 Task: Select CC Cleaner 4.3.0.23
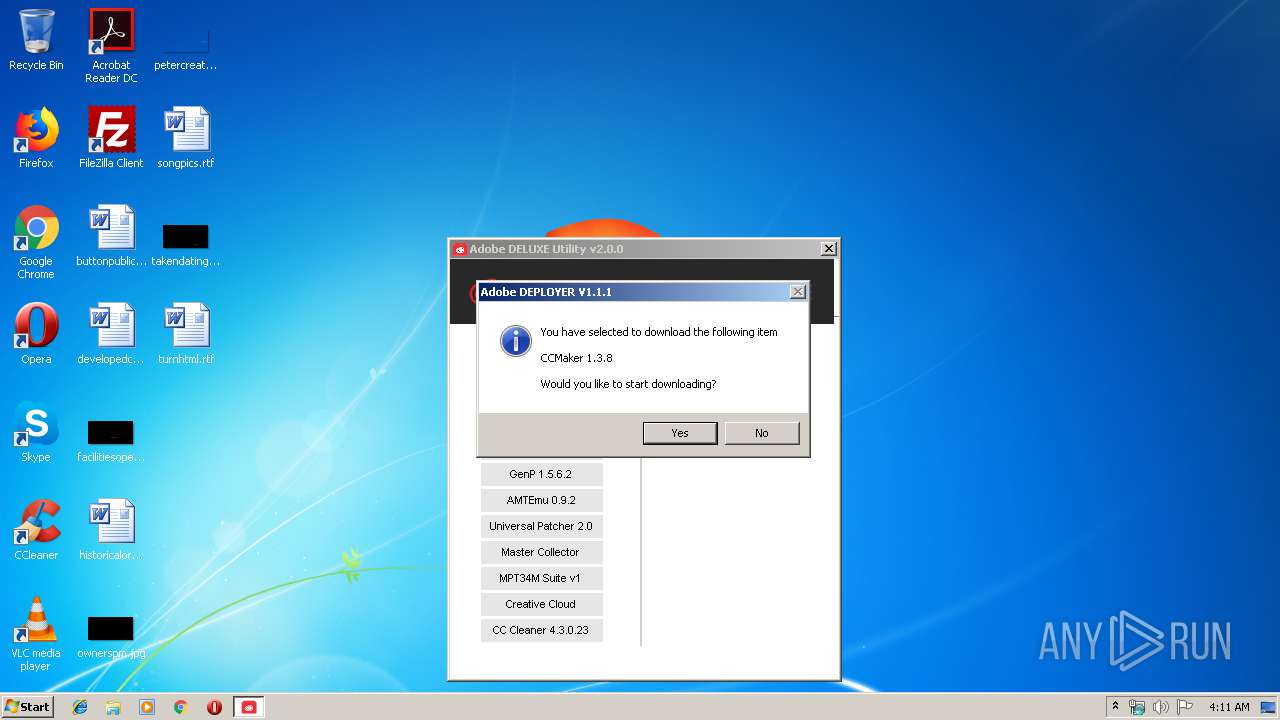coord(541,630)
